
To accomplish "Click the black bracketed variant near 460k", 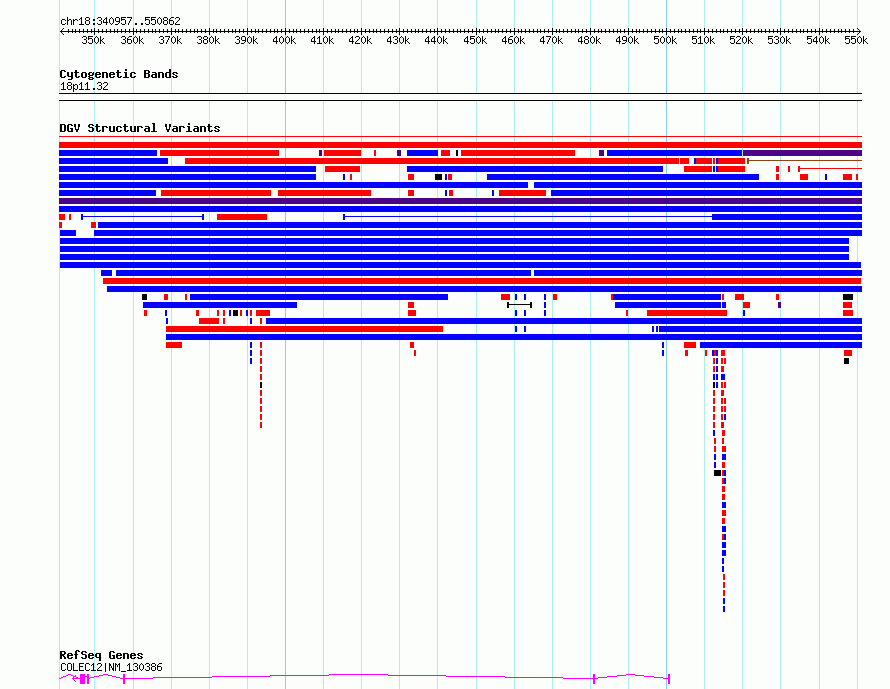I will [x=519, y=305].
